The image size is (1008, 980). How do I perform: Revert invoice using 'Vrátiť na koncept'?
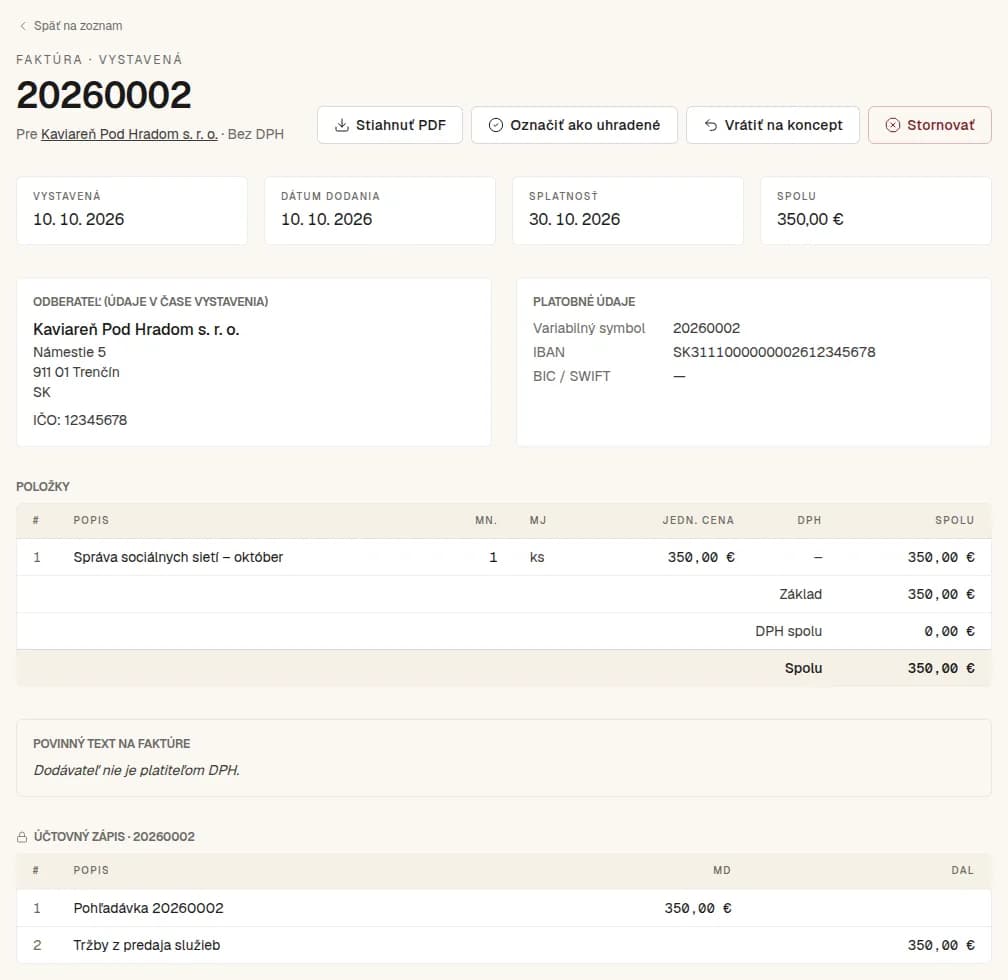click(773, 125)
